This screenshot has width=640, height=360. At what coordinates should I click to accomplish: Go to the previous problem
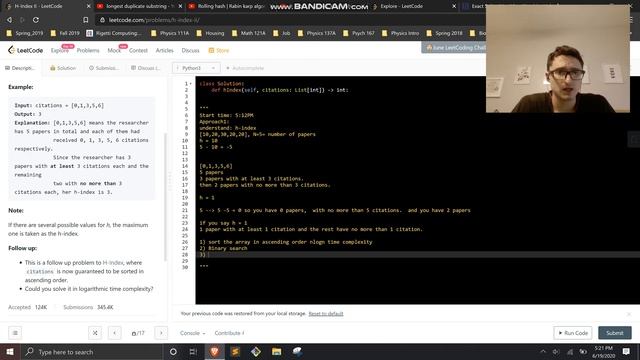(115, 333)
